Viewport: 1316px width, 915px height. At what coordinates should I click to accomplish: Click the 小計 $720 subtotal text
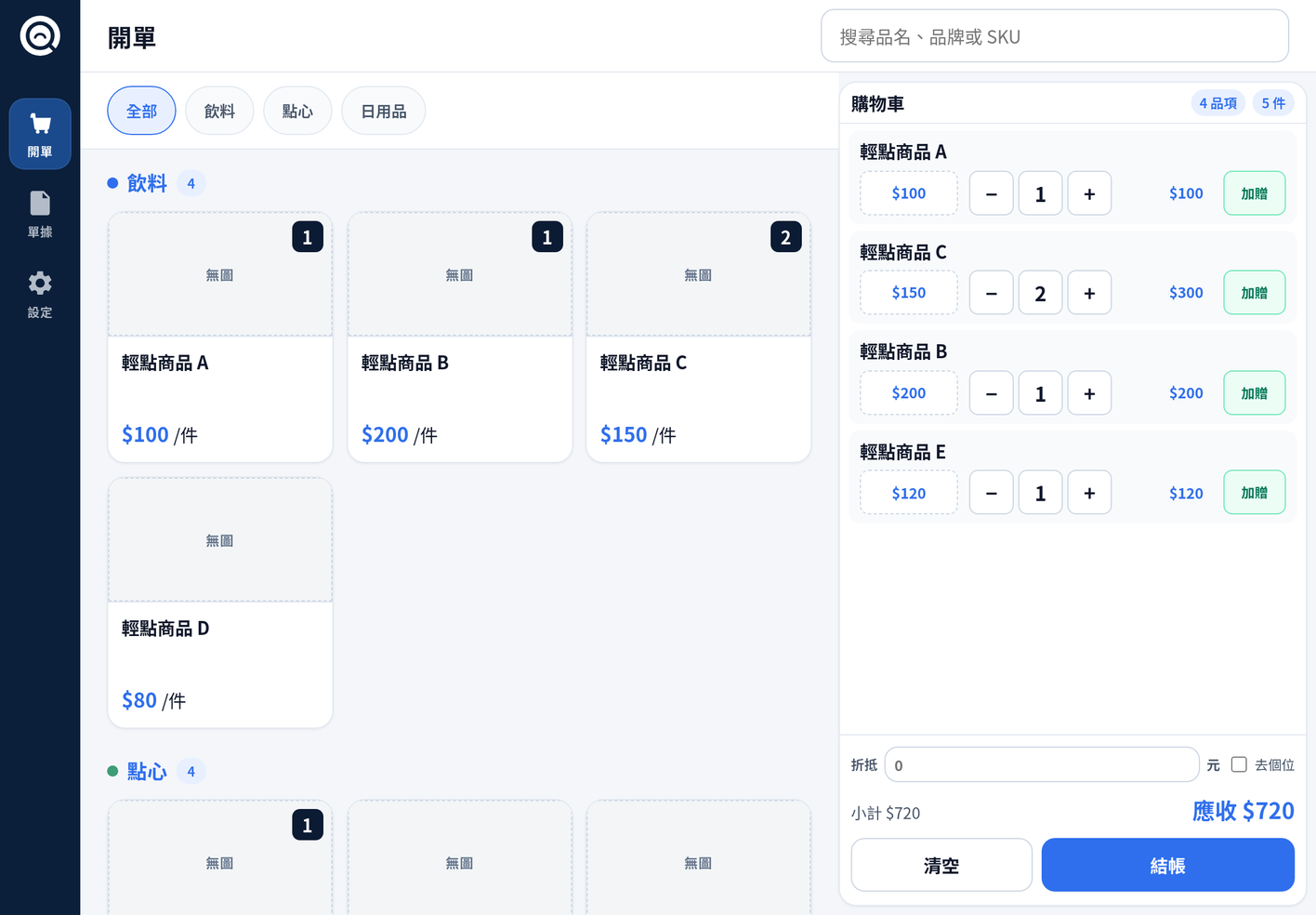pos(886,813)
